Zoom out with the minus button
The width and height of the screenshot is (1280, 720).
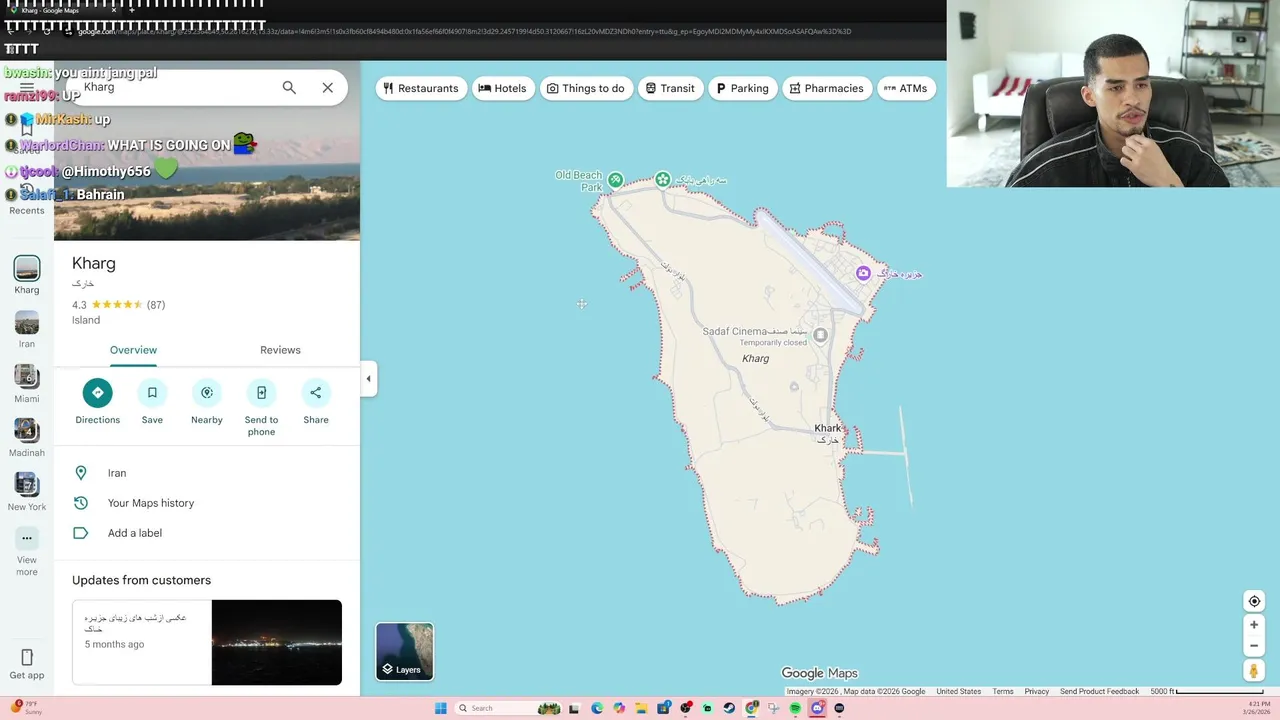[x=1254, y=646]
